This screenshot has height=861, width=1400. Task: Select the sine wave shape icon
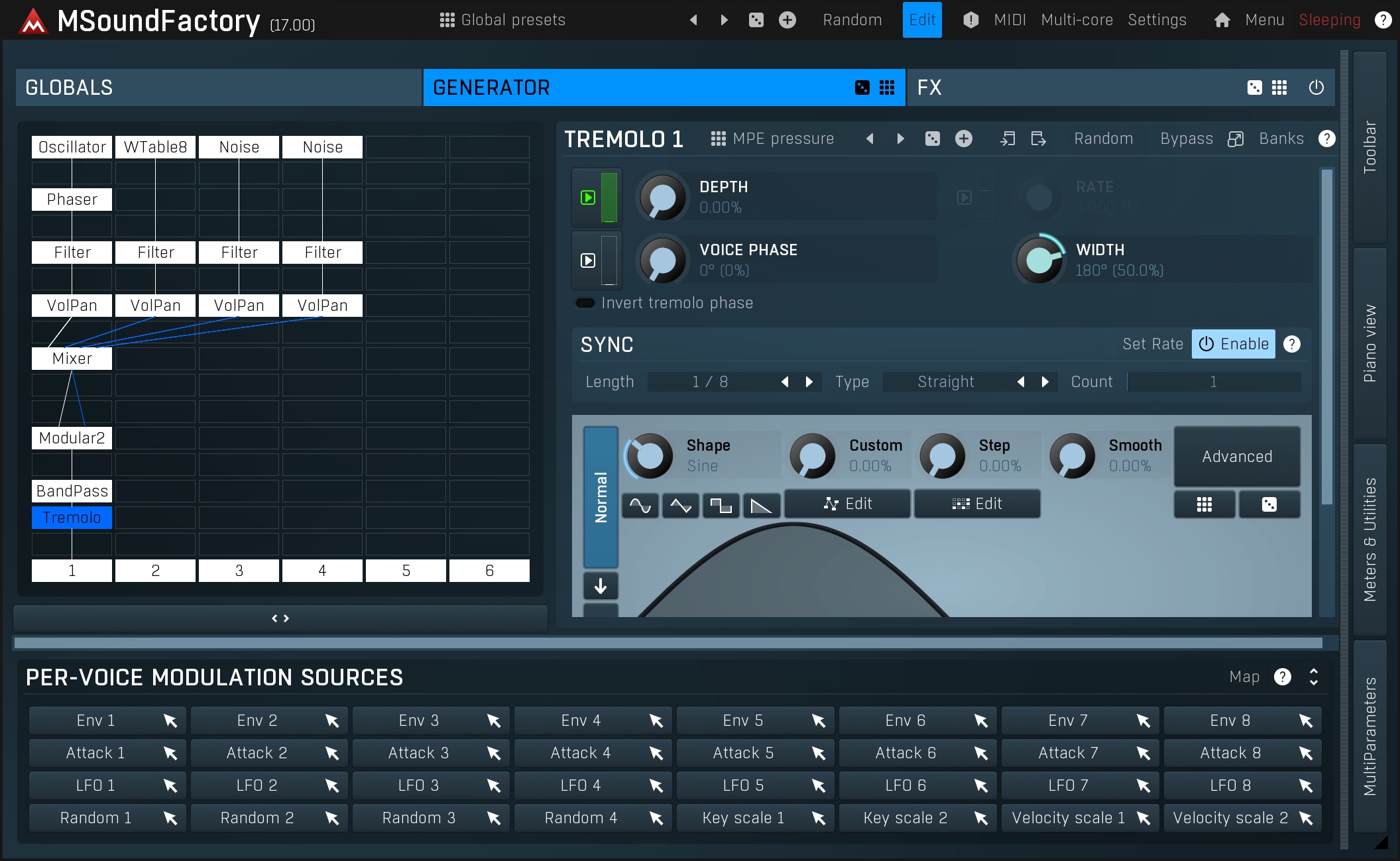[640, 506]
